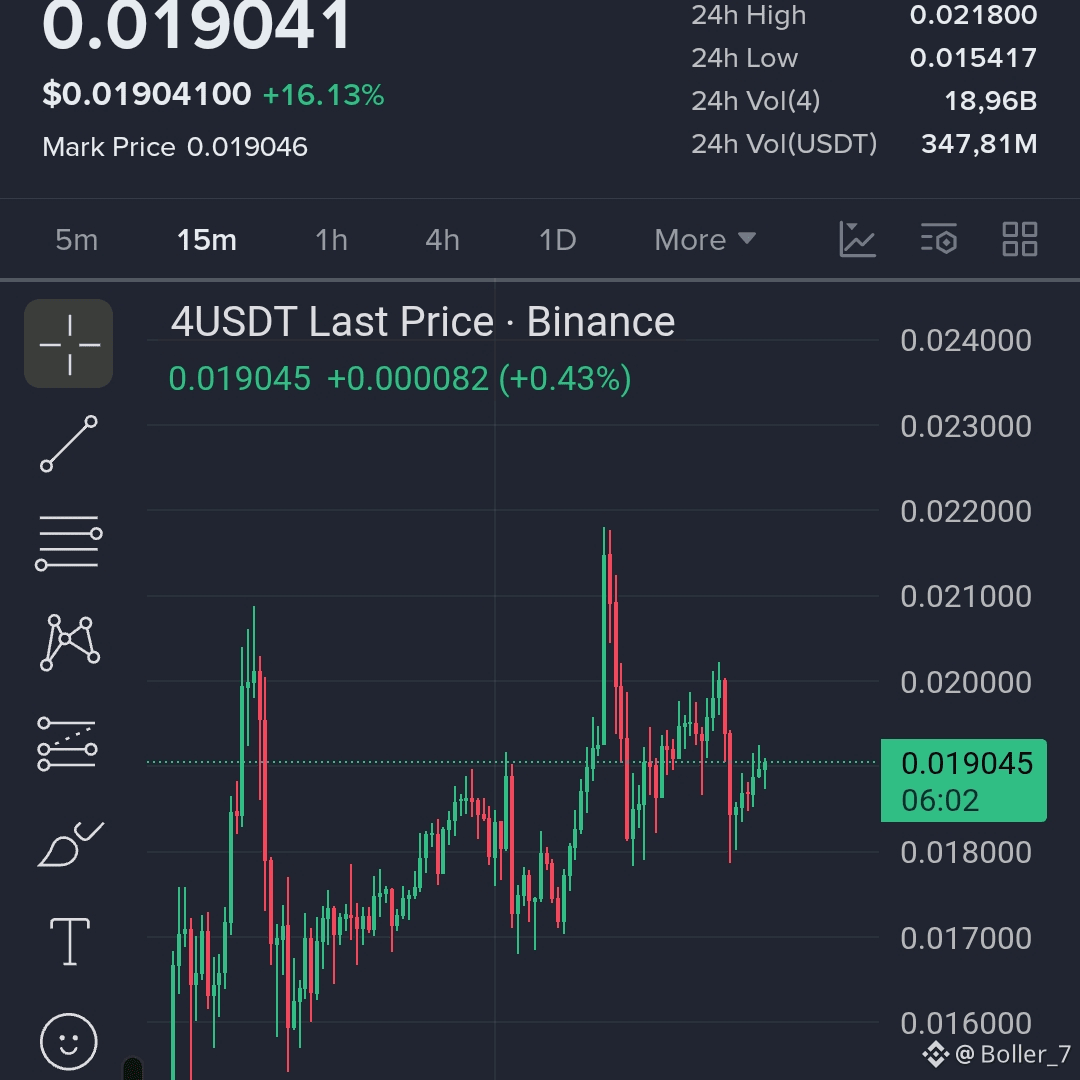Click the 24h Low value 0.015417

(973, 58)
